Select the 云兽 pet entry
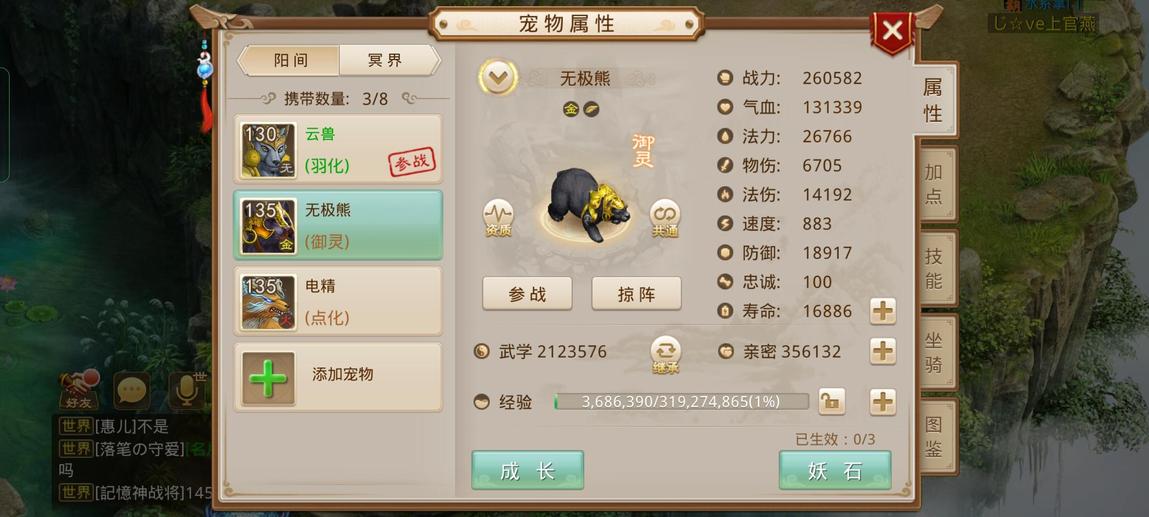Screen dimensions: 1149x517 coord(338,149)
